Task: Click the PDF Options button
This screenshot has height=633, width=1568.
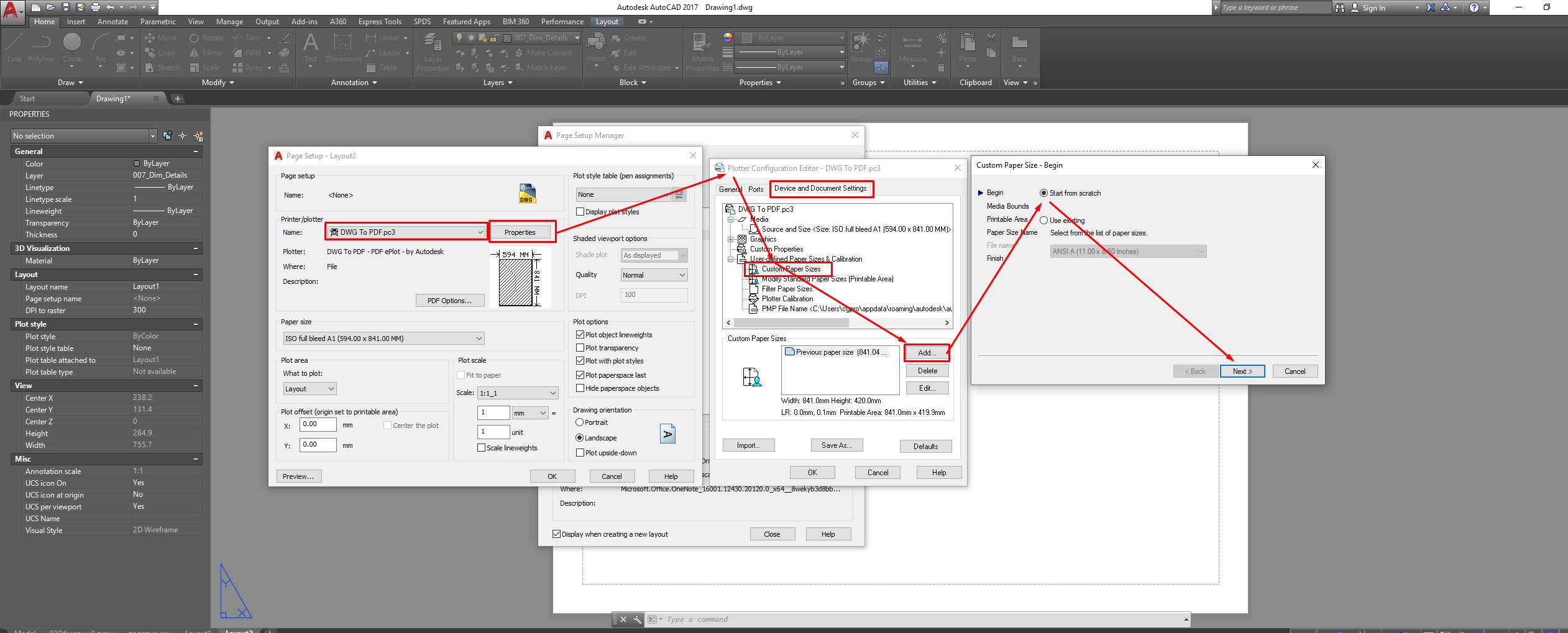Action: tap(449, 301)
